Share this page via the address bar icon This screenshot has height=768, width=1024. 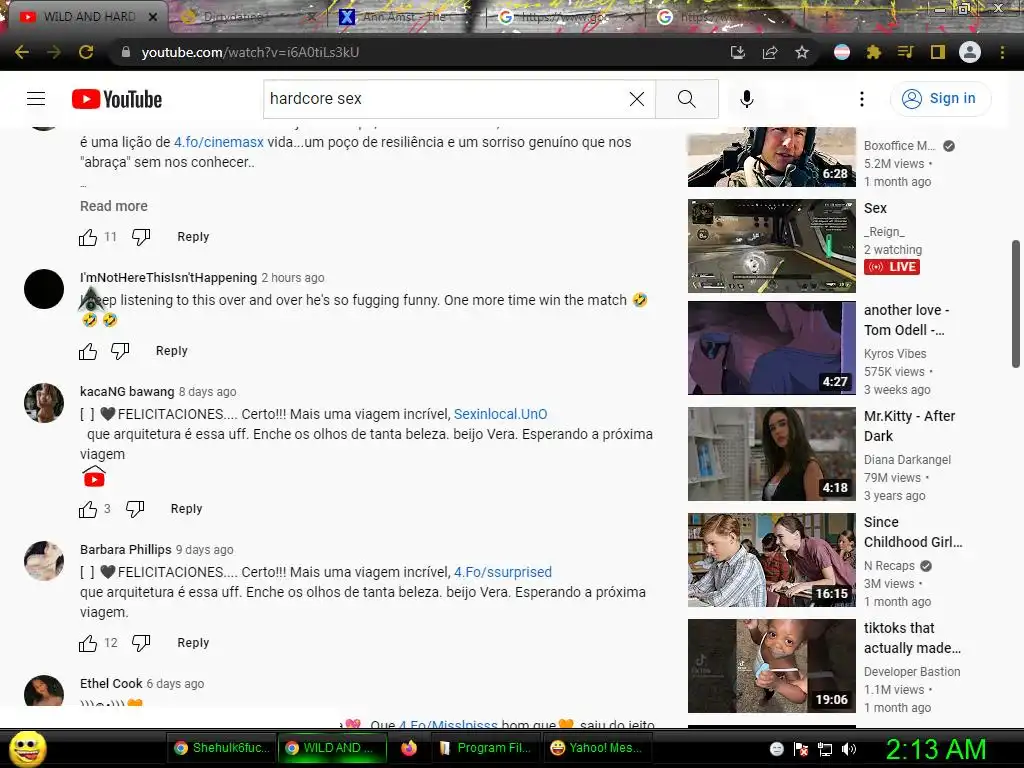[770, 52]
